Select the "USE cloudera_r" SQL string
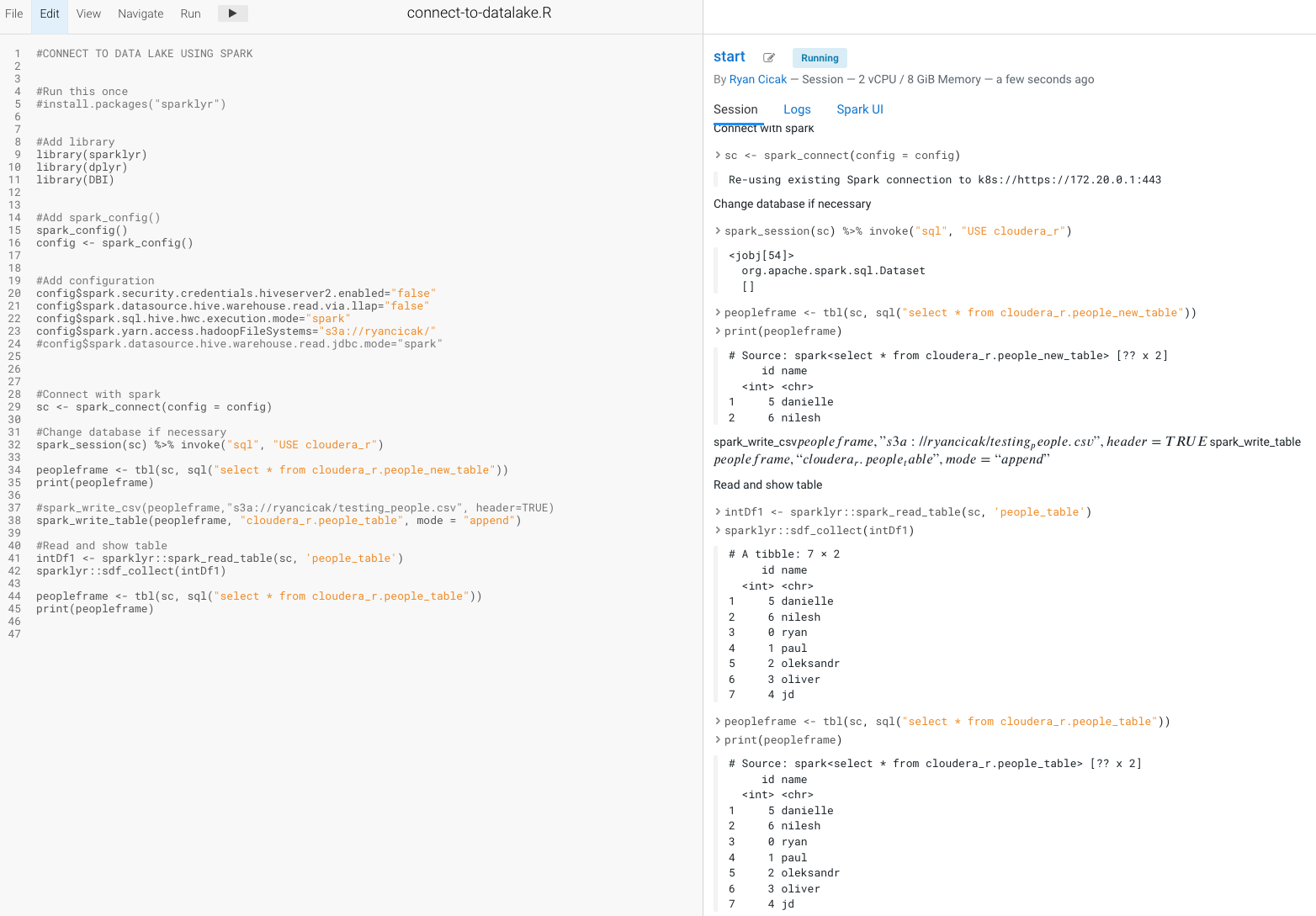This screenshot has width=1316, height=916. click(x=325, y=444)
